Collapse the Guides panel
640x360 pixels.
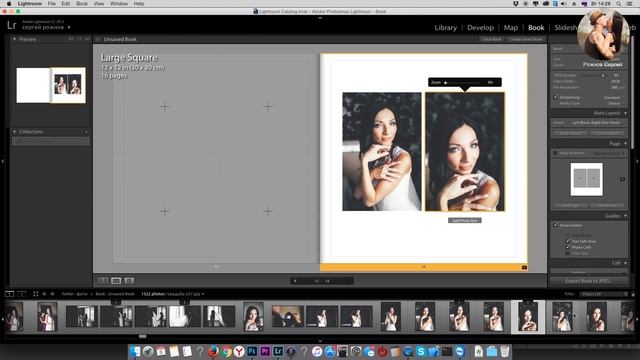click(626, 216)
